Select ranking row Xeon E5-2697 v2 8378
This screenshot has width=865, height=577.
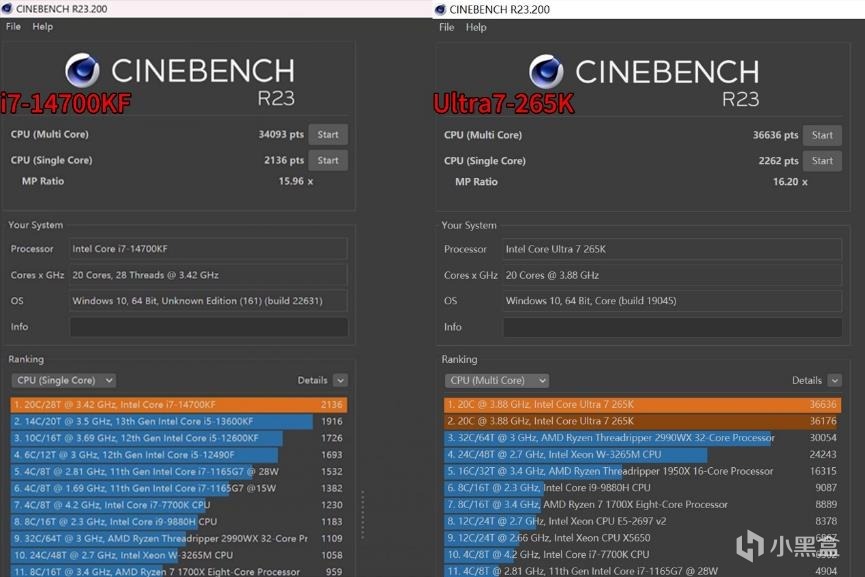tap(643, 521)
